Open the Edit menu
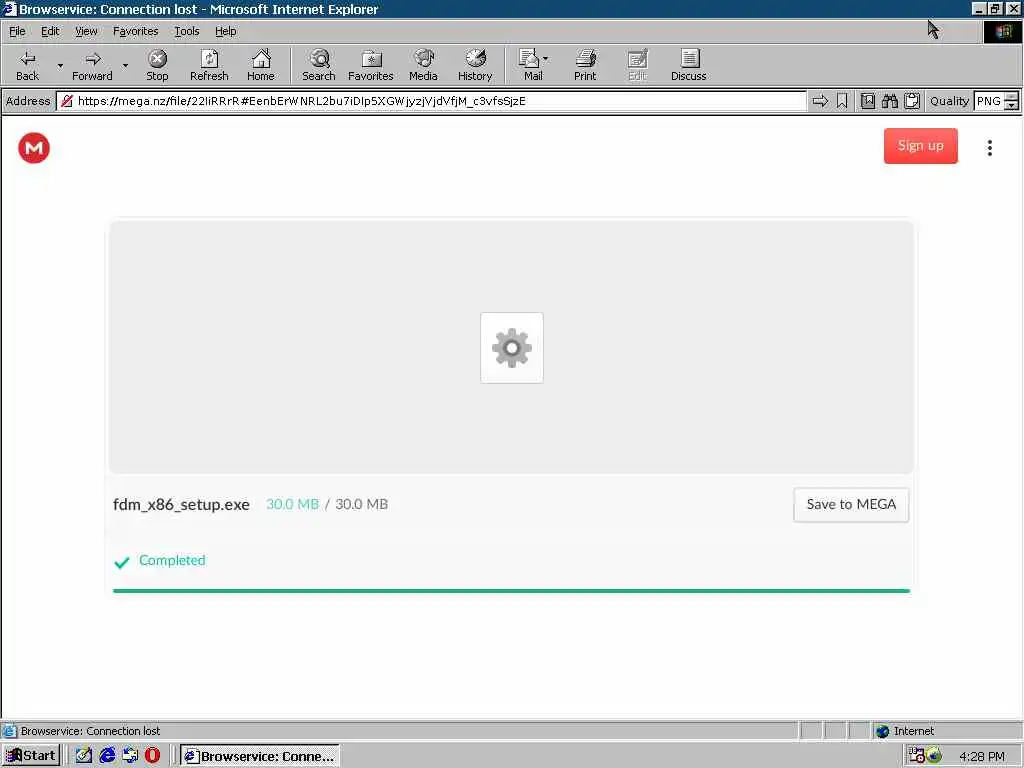Viewport: 1024px width, 768px height. click(50, 31)
